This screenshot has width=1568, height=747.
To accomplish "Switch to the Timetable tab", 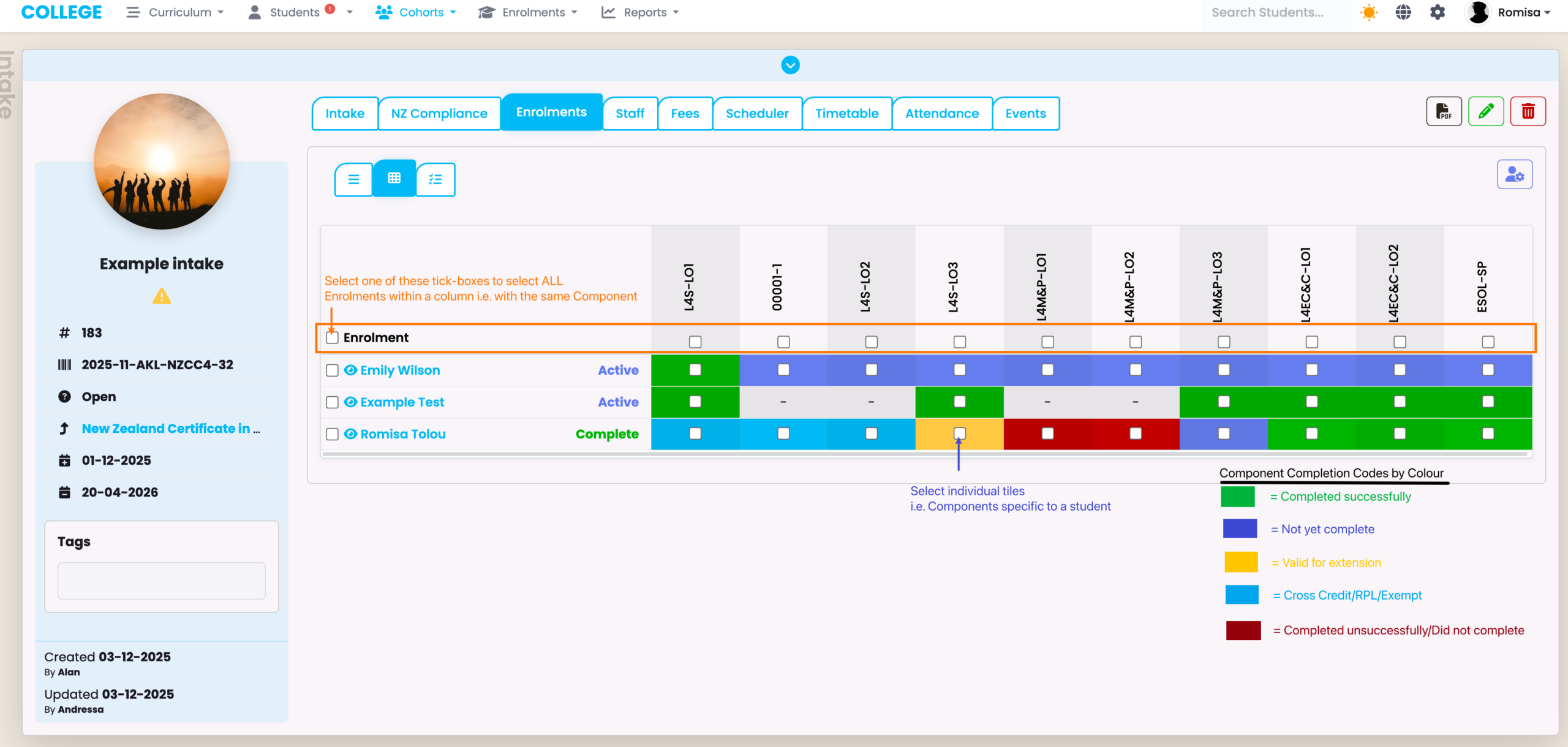I will (x=846, y=113).
